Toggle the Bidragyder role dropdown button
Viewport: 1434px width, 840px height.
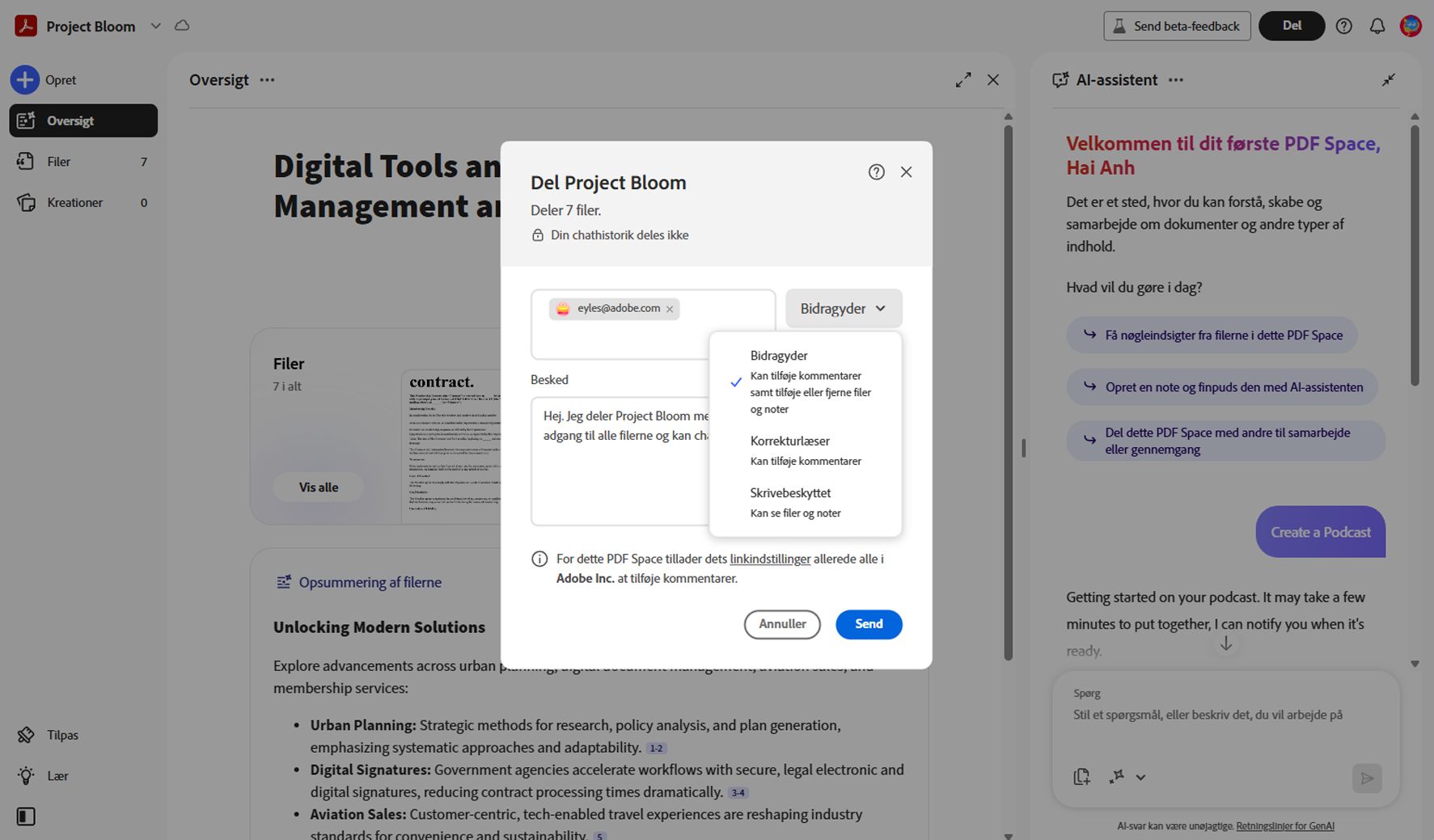click(844, 308)
